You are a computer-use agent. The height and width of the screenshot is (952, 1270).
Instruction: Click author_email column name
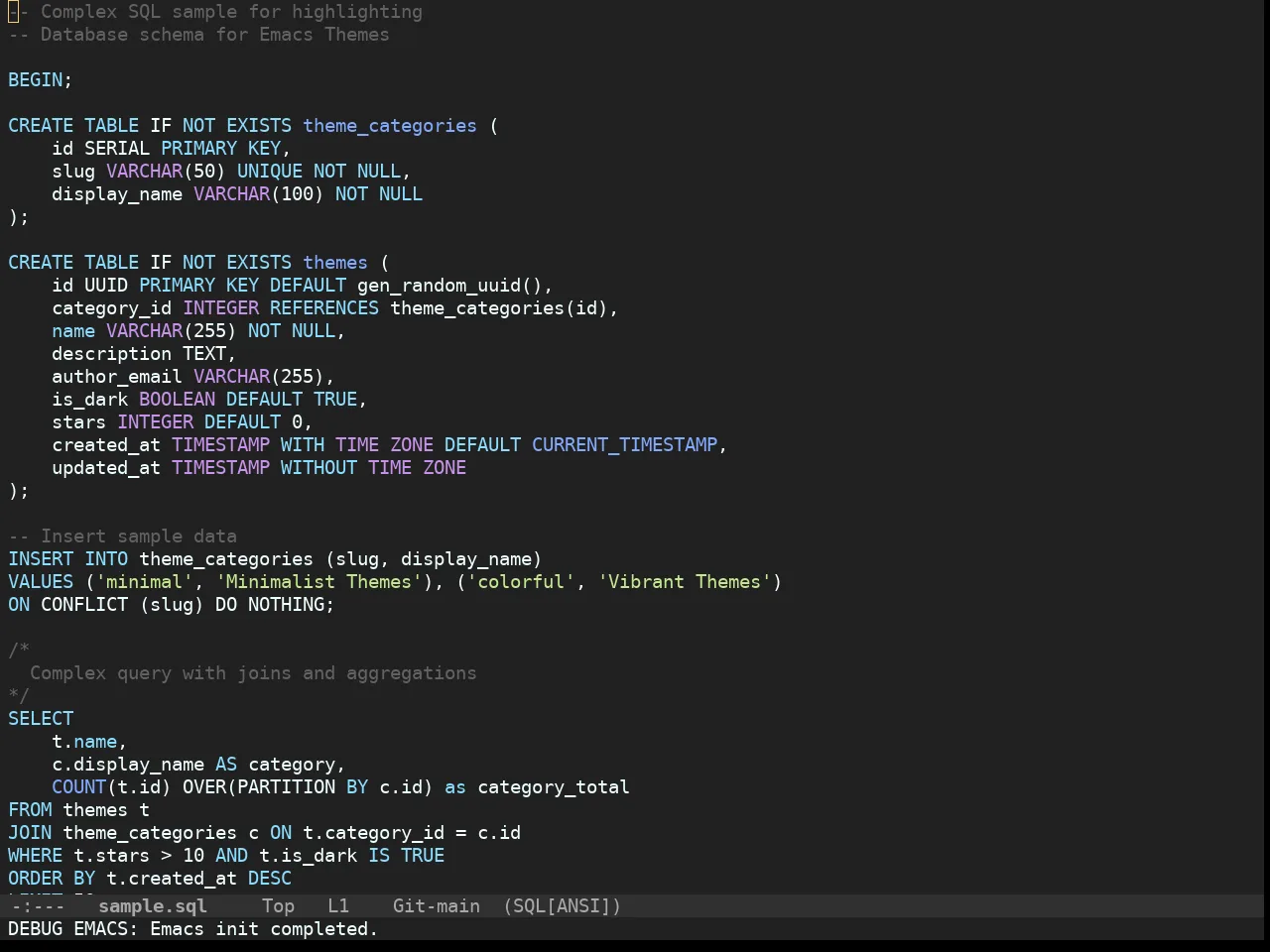pyautogui.click(x=117, y=377)
